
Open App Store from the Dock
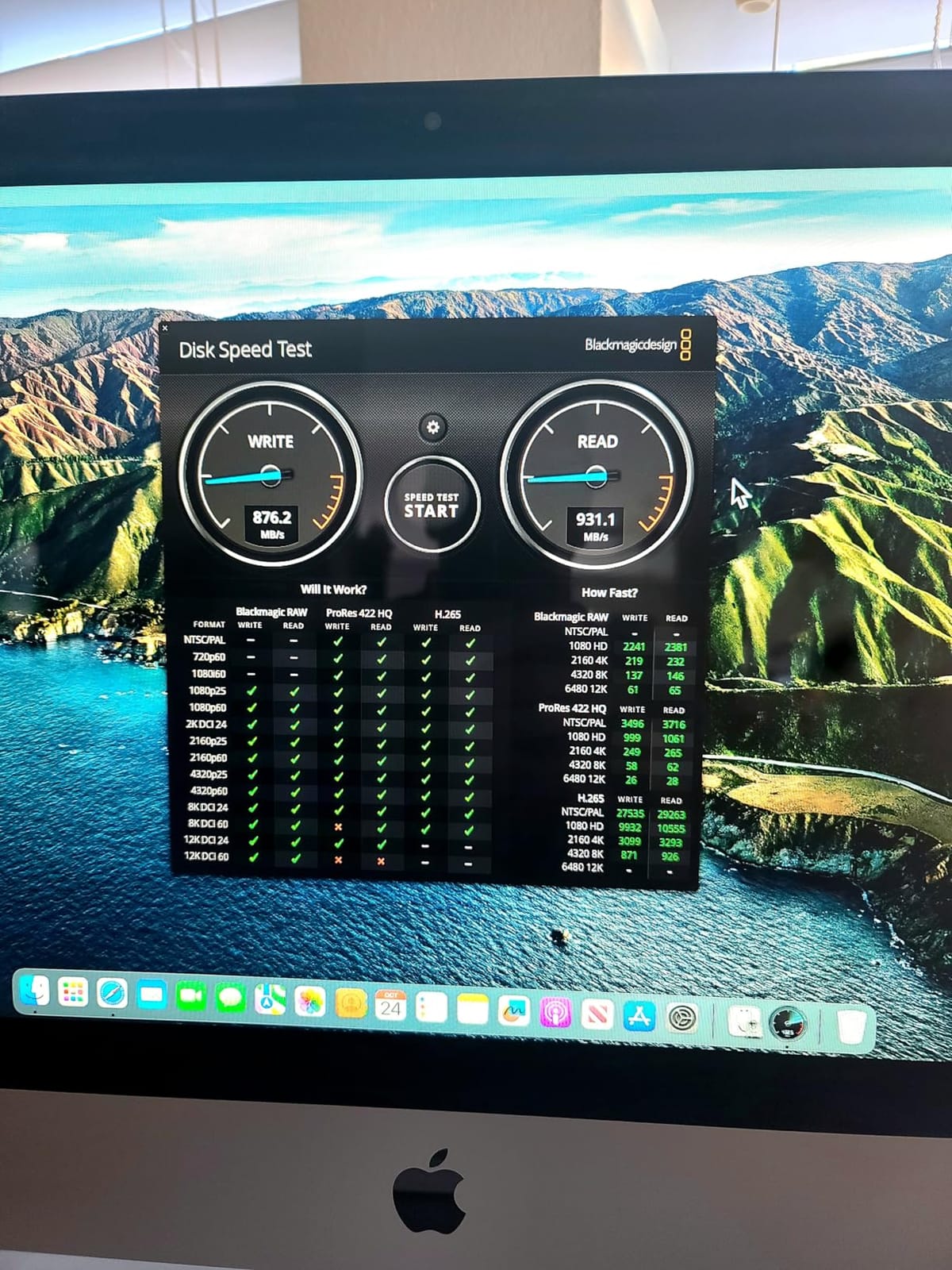point(639,1016)
